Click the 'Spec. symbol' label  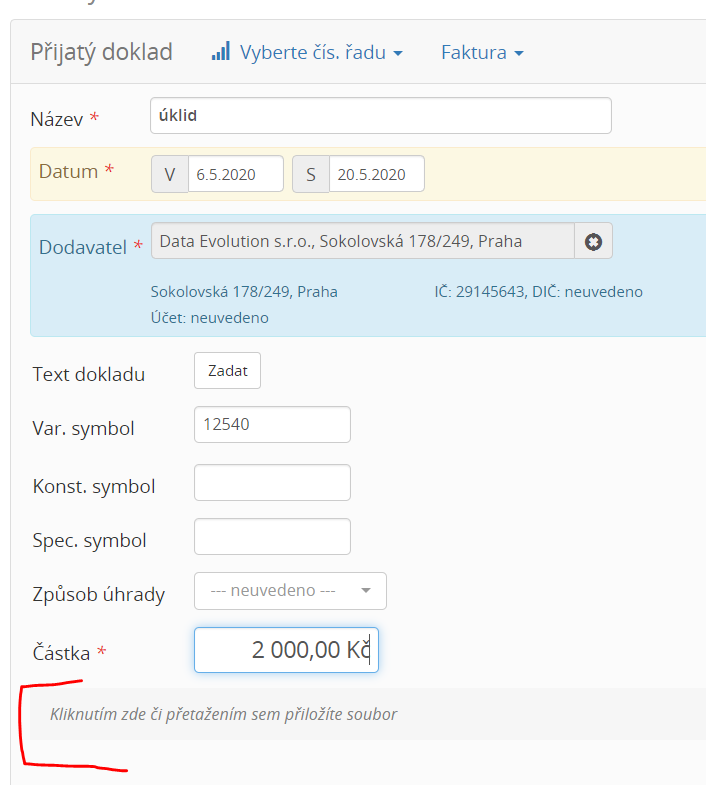pos(89,541)
